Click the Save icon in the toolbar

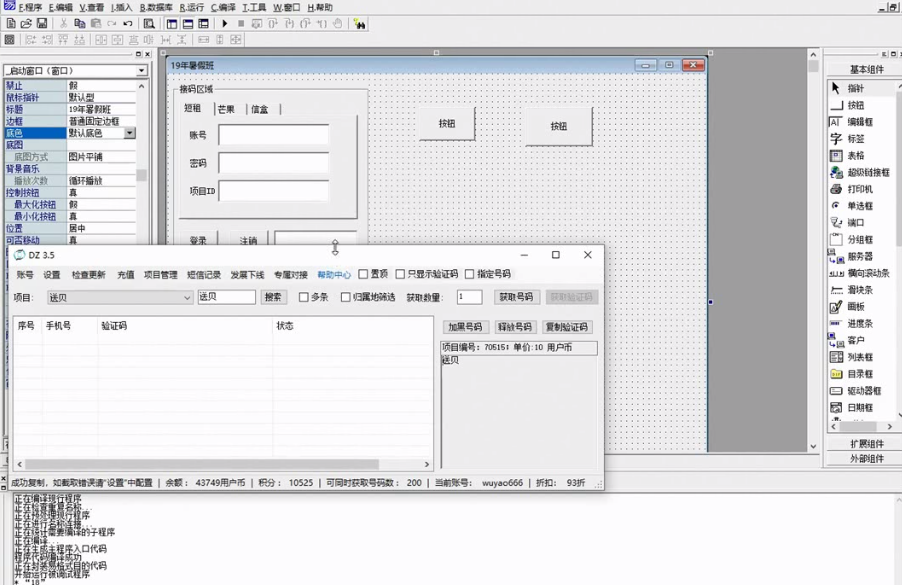coord(42,23)
